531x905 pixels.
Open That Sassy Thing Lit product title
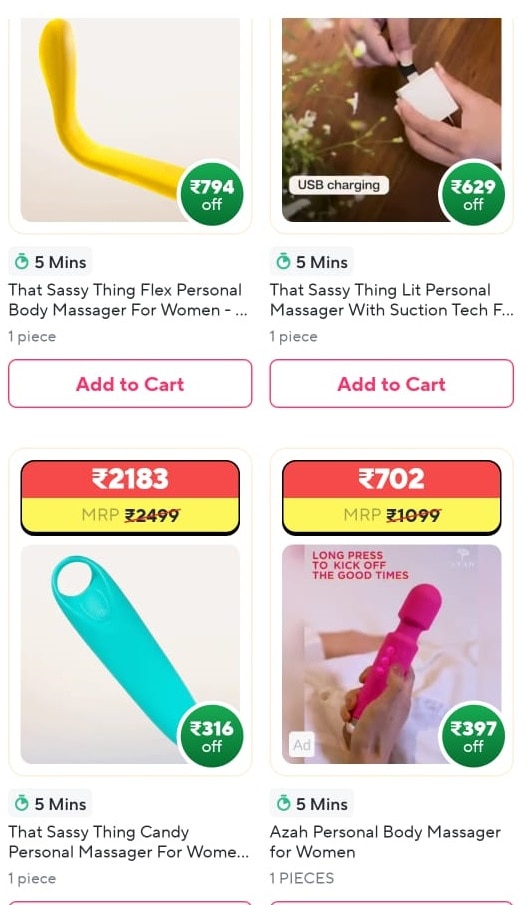pos(391,300)
